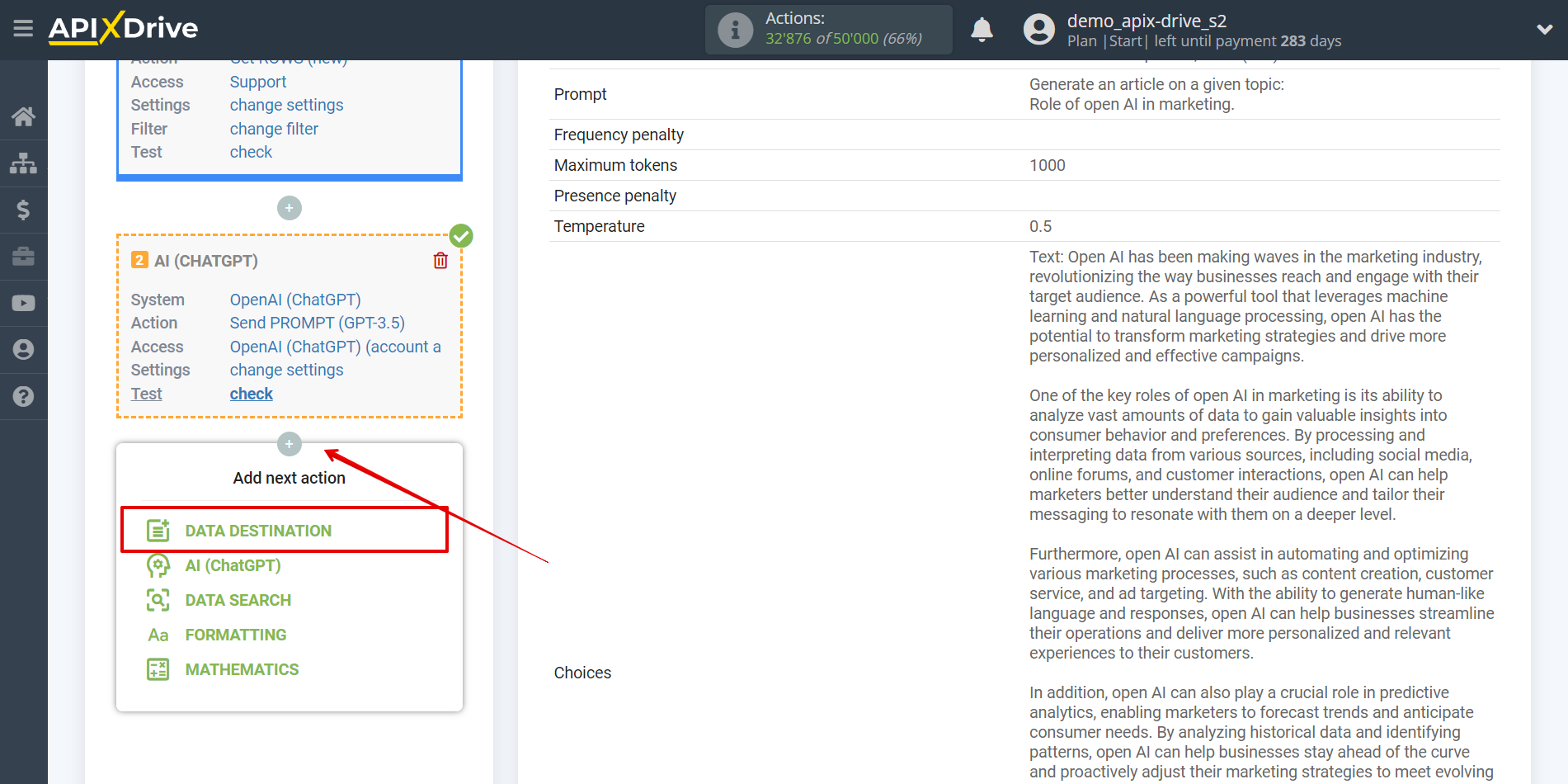
Task: Open briefcase icon in sidebar
Action: [23, 257]
